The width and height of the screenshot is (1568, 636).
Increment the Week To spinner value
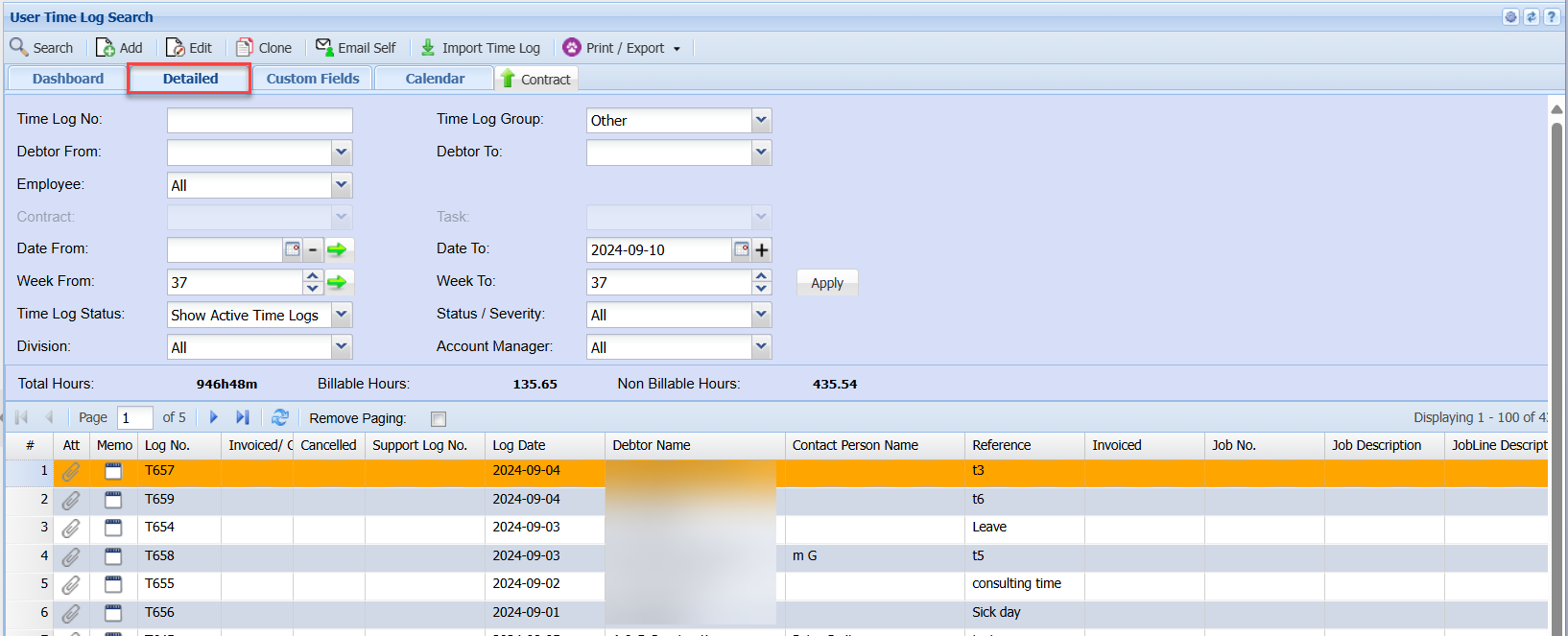click(761, 276)
